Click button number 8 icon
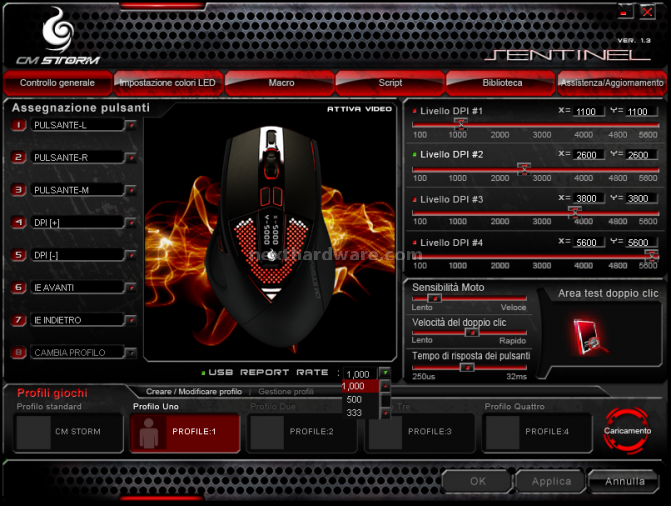This screenshot has height=506, width=671. tap(18, 353)
